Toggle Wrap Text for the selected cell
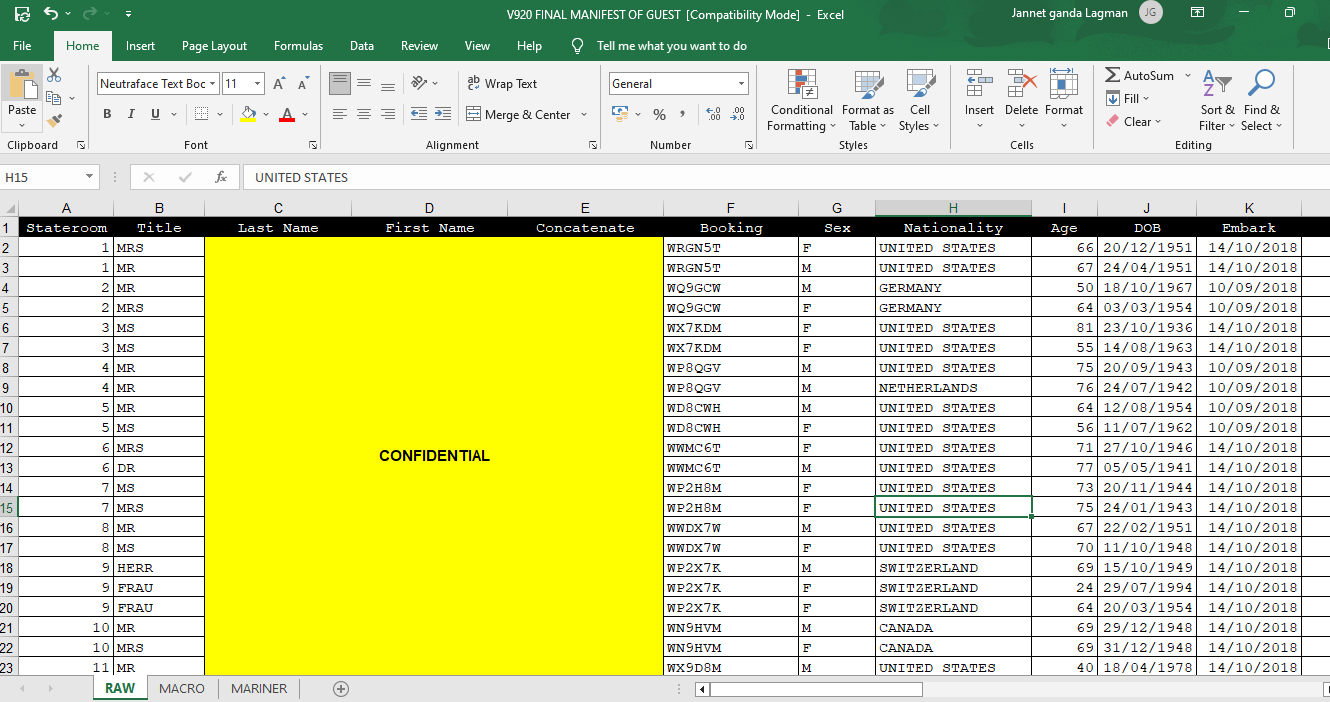The height and width of the screenshot is (702, 1330). point(502,84)
